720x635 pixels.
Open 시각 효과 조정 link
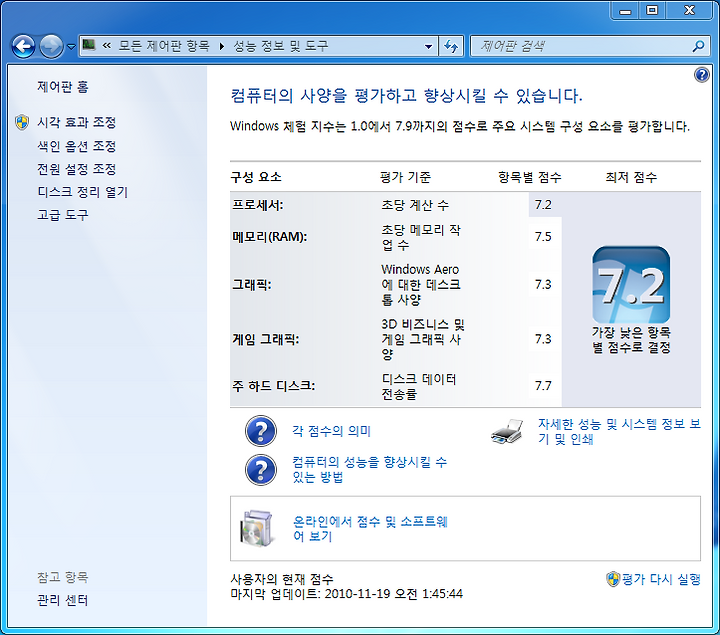click(76, 123)
